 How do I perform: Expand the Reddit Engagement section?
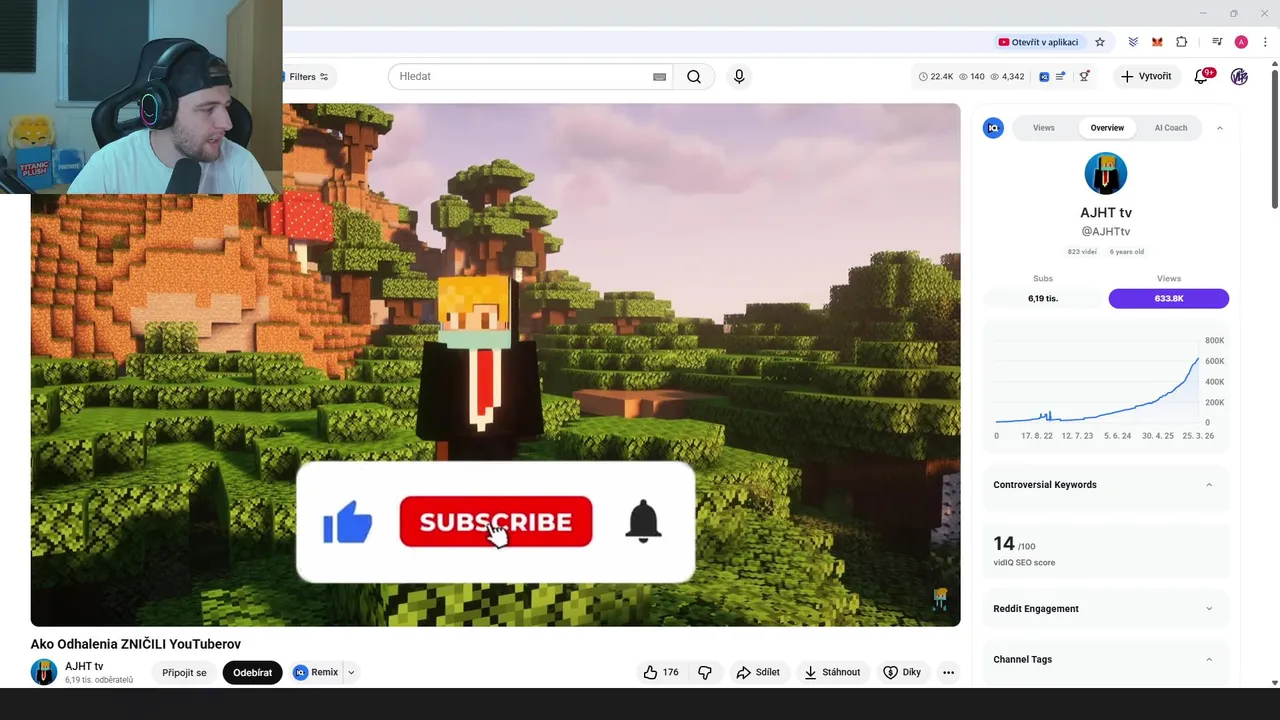(x=1209, y=609)
